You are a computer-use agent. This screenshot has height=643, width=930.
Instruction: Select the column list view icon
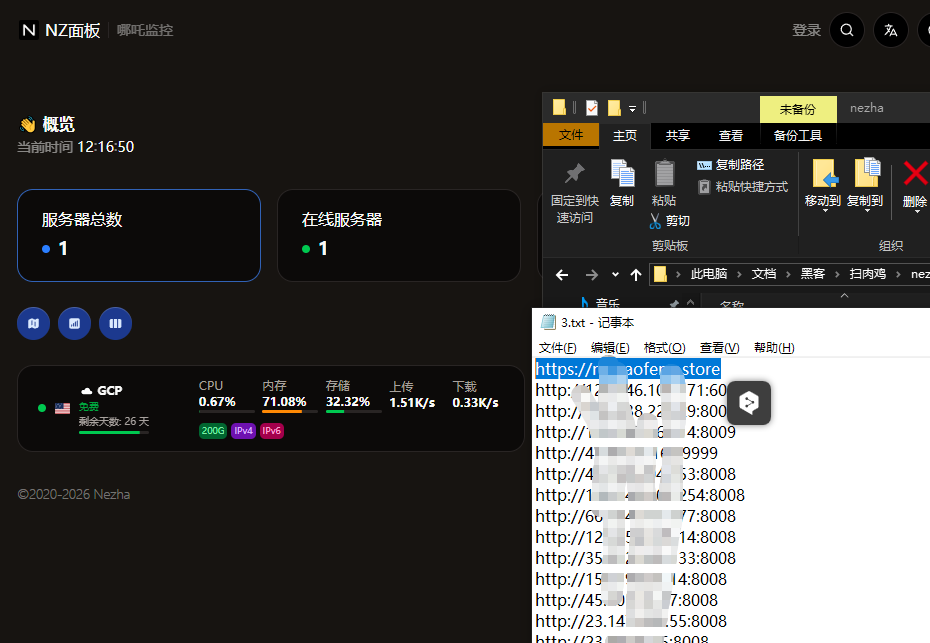tap(115, 323)
